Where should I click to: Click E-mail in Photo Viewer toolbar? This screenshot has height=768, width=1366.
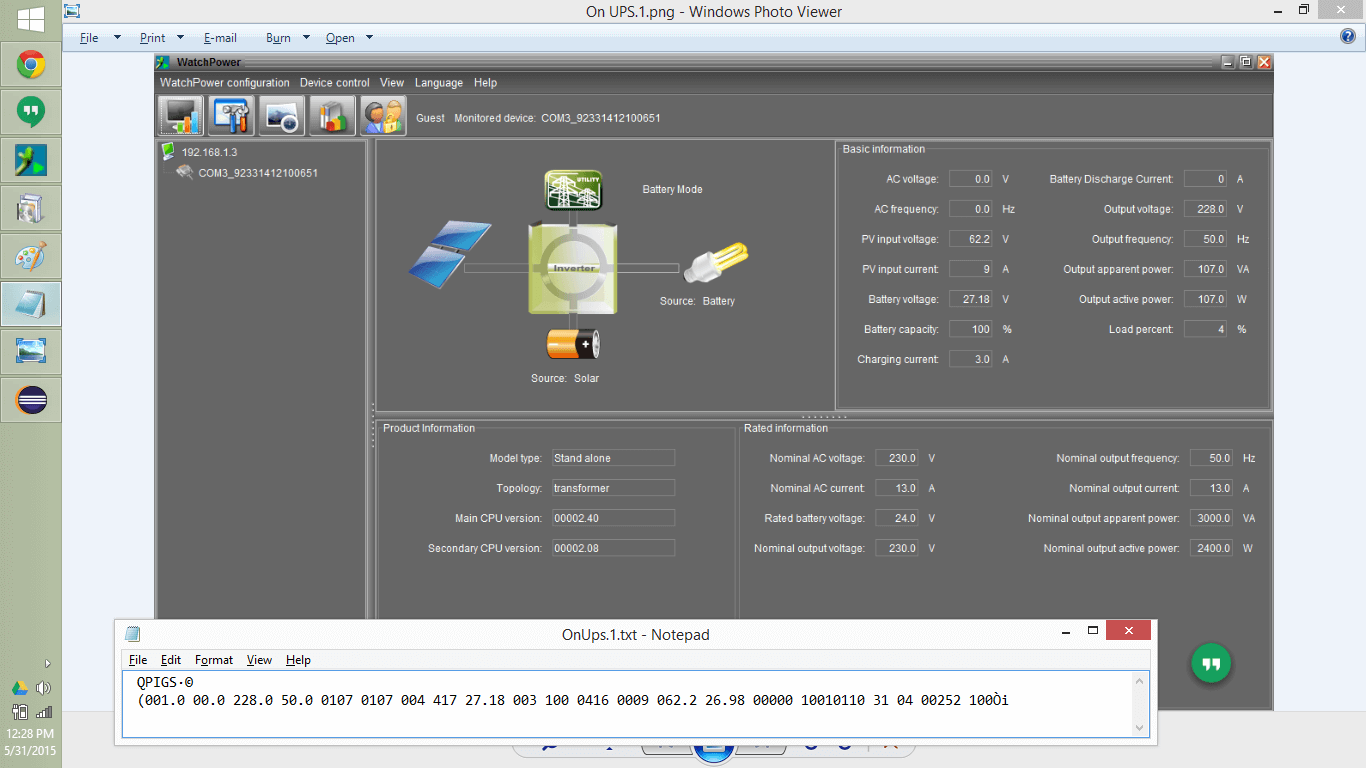point(220,38)
